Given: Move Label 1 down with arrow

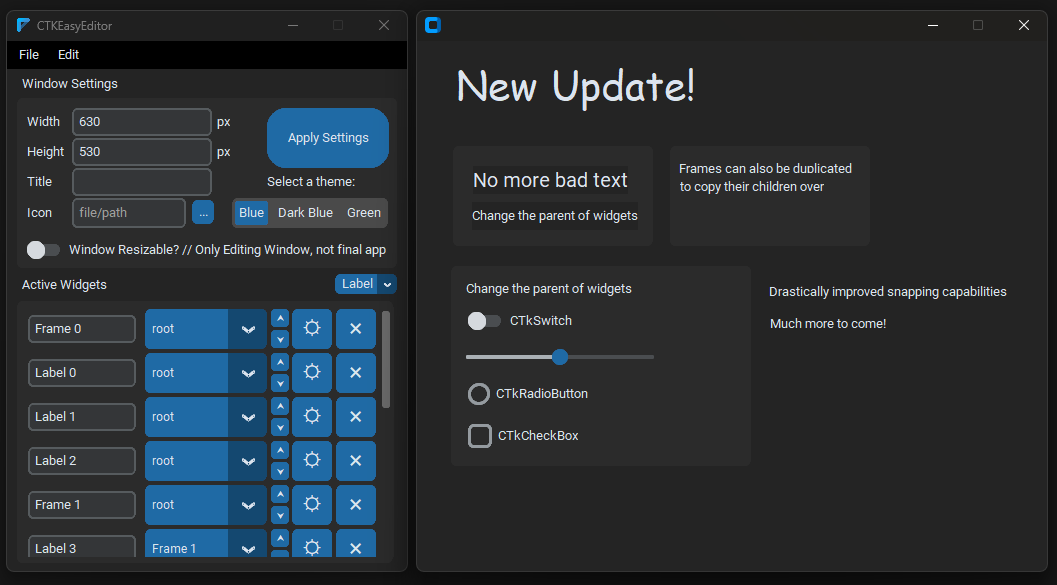Looking at the screenshot, I should click(x=280, y=427).
